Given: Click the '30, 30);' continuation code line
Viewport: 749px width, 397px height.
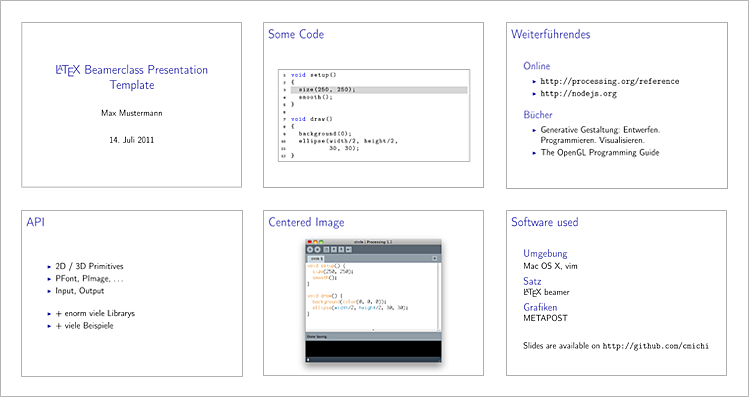Looking at the screenshot, I should pyautogui.click(x=344, y=148).
